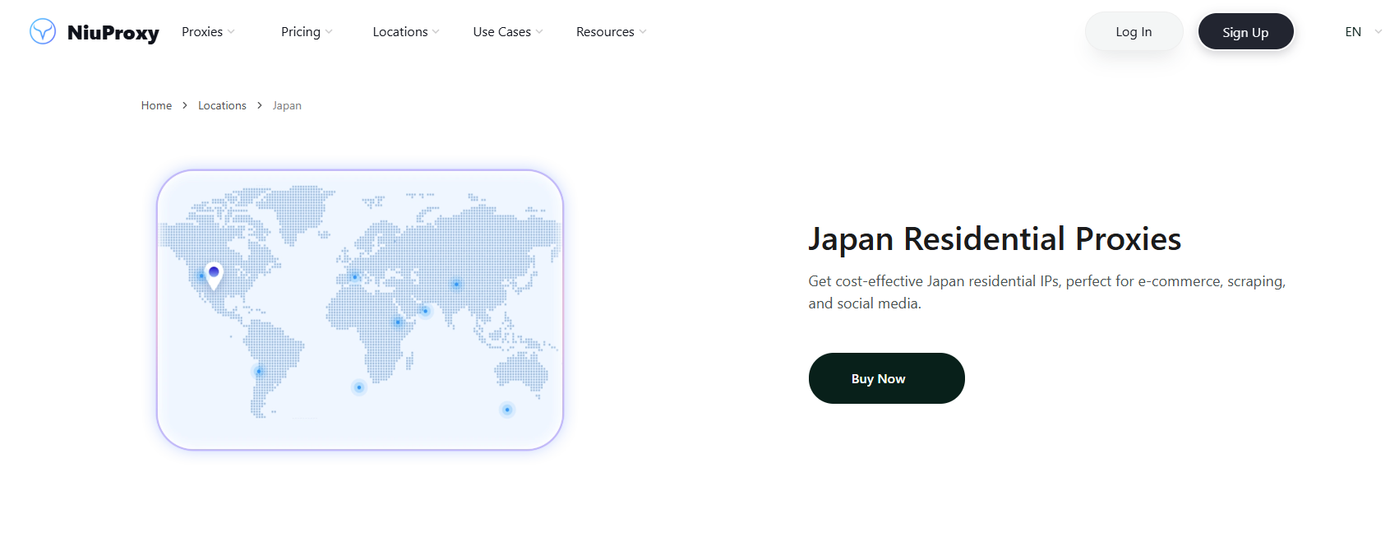Expand the Pricing dropdown chevron
Image resolution: width=1390 pixels, height=551 pixels.
[329, 32]
